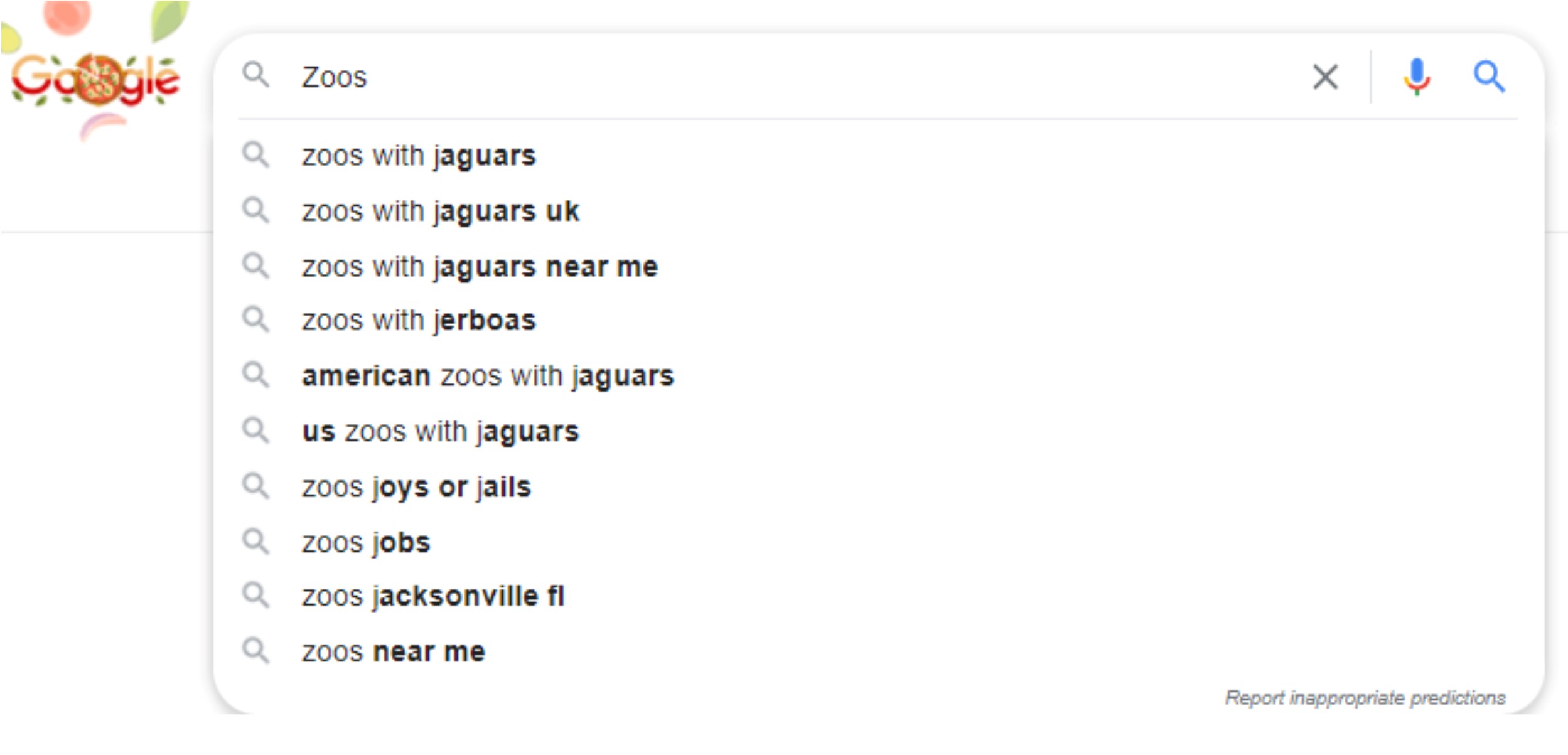The image size is (1568, 755).
Task: Click the Google pizza doodle logo
Action: (x=95, y=78)
